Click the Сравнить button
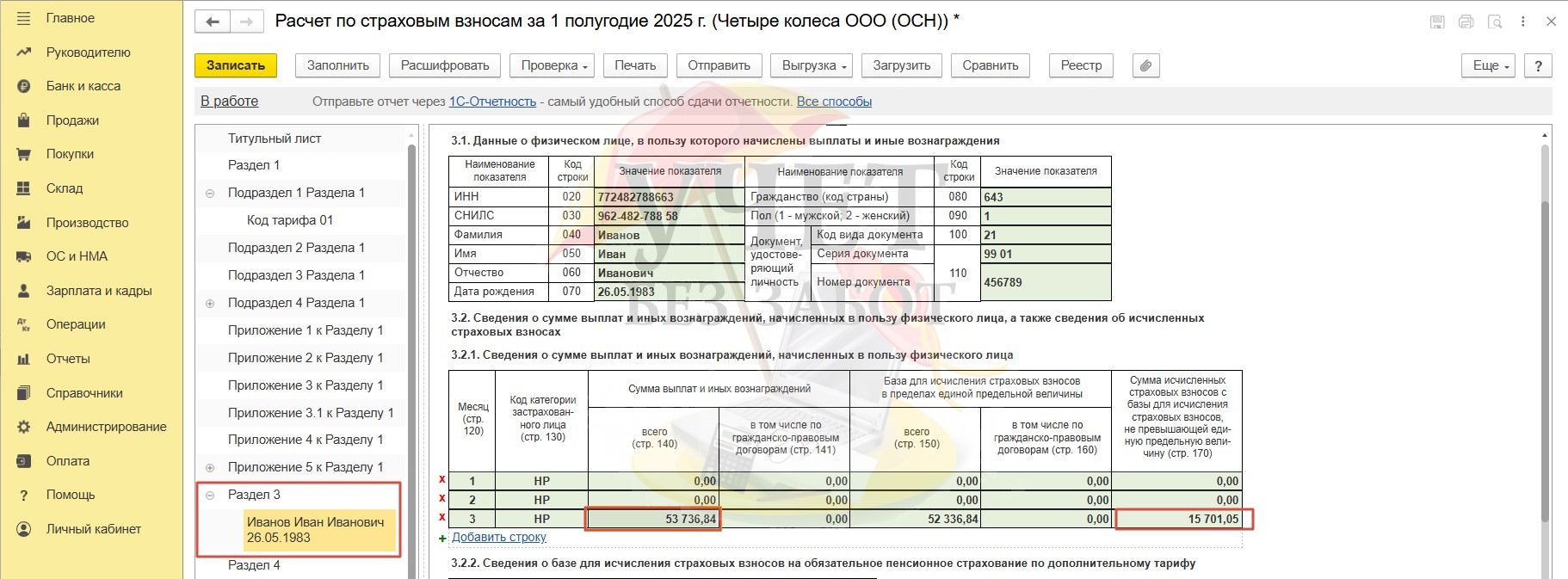The height and width of the screenshot is (579, 1568). click(991, 65)
